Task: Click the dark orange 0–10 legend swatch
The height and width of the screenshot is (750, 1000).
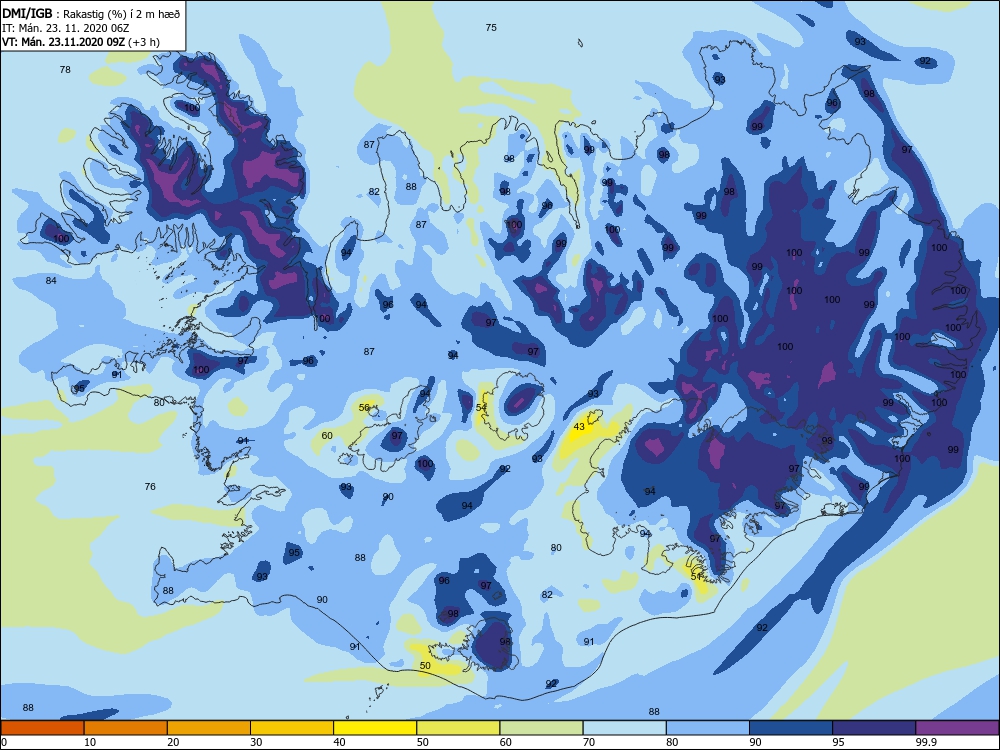Action: (42, 728)
